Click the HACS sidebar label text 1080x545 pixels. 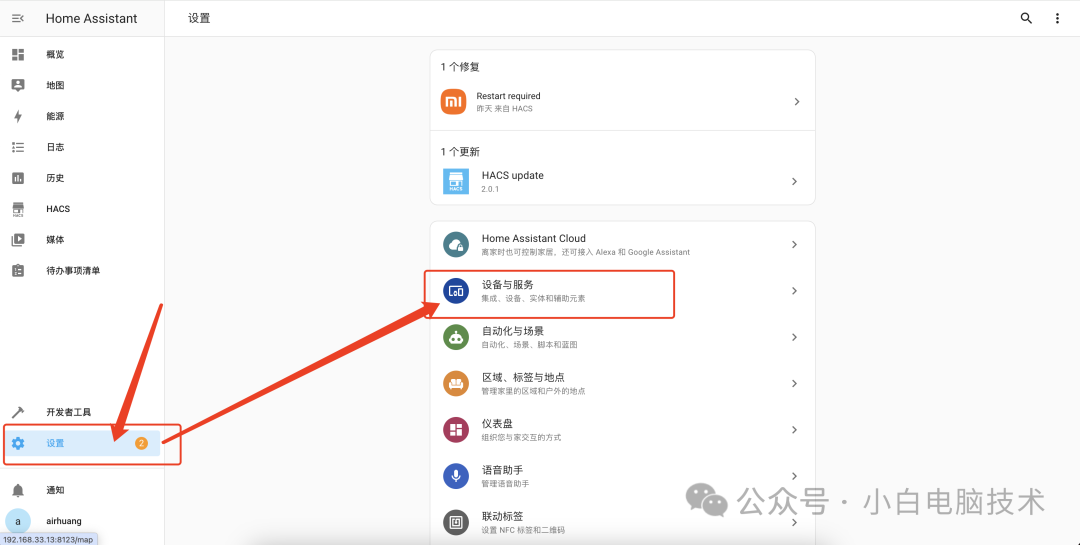(58, 209)
